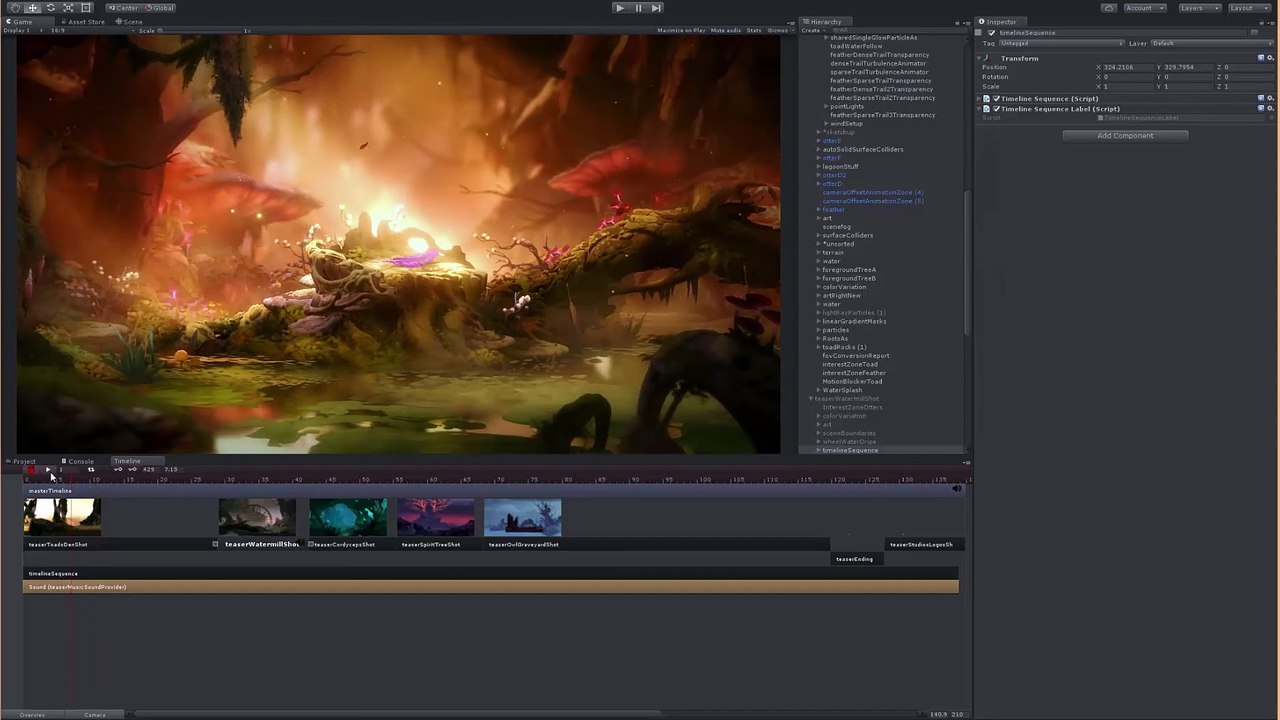Select the teaserSpiritTreeShot thumbnail
This screenshot has width=1280, height=720.
tap(435, 518)
